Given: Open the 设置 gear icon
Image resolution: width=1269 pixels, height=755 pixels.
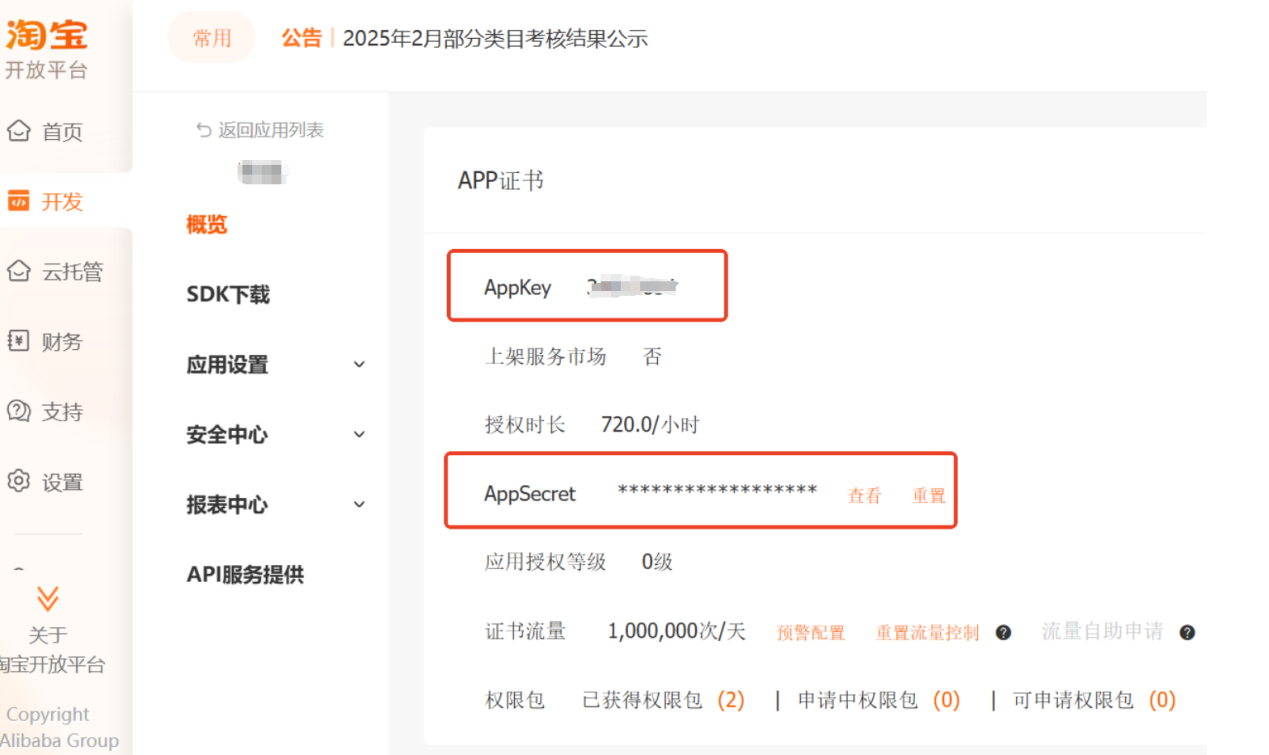Looking at the screenshot, I should (x=18, y=481).
